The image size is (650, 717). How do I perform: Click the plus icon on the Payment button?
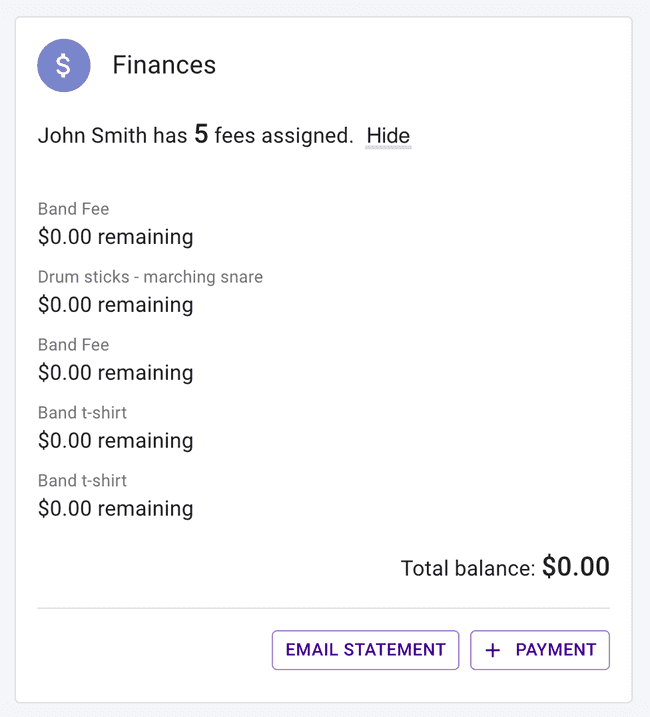[492, 650]
